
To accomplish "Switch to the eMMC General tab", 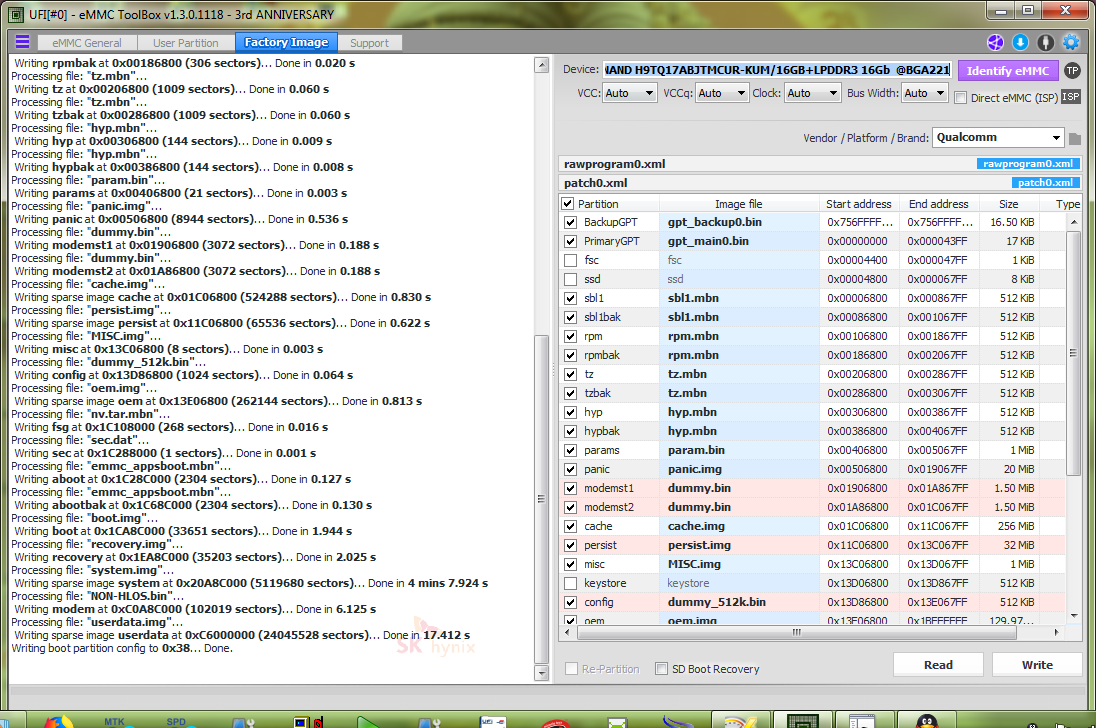I will pyautogui.click(x=87, y=43).
